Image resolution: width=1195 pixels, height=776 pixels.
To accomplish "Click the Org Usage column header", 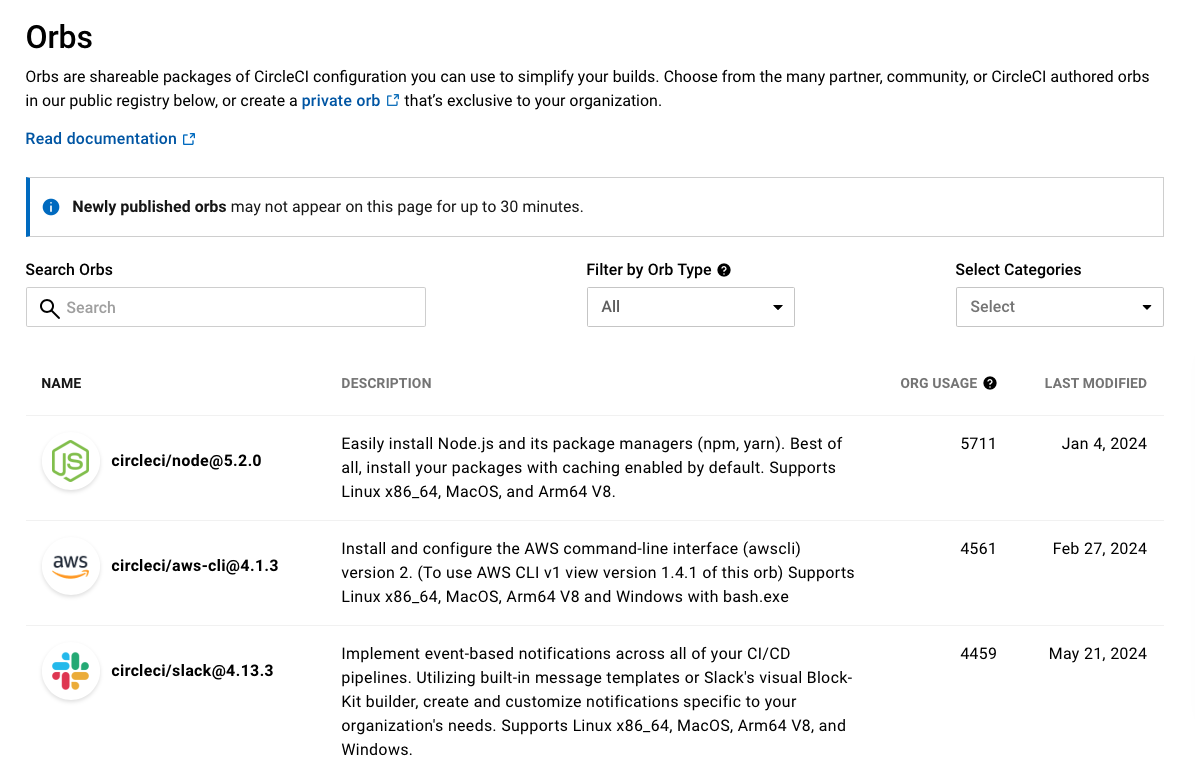I will [938, 383].
